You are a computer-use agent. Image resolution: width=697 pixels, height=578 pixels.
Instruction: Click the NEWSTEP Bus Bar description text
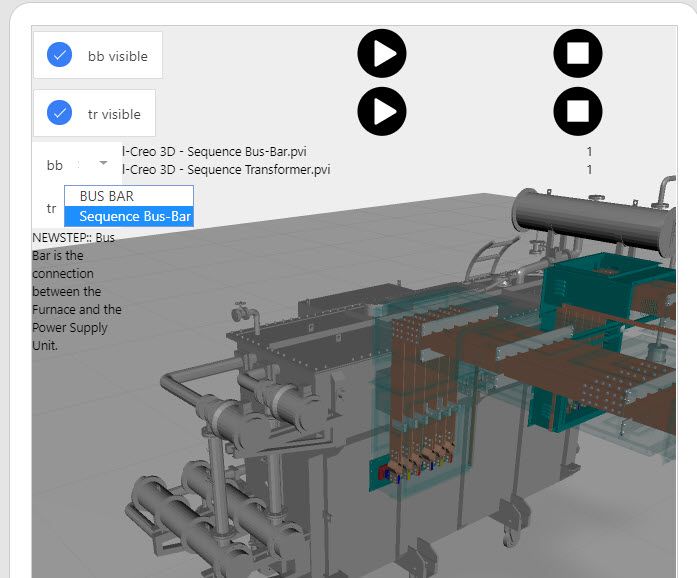click(76, 291)
